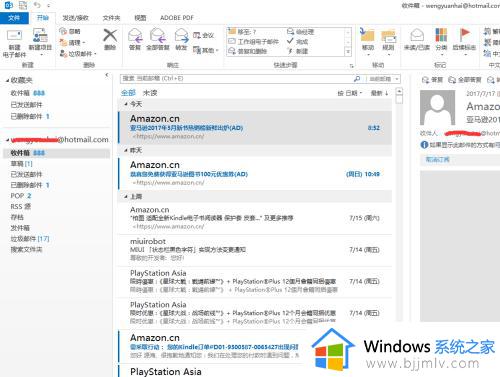Select 收件箱 under 收藏夹 favorites
Image resolution: width=500 pixels, height=377 pixels.
click(x=28, y=93)
